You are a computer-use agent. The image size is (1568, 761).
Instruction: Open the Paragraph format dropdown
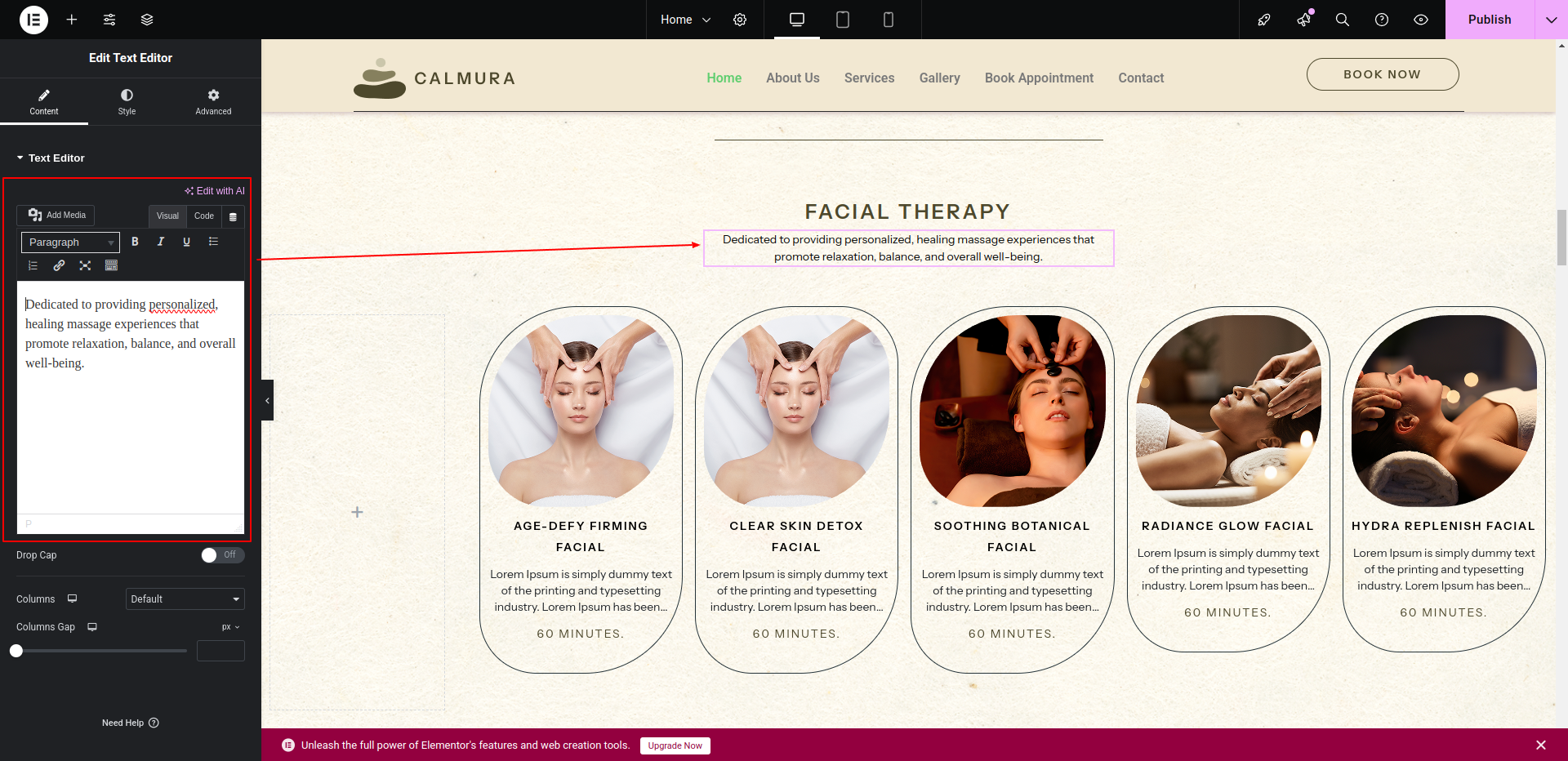click(x=70, y=243)
